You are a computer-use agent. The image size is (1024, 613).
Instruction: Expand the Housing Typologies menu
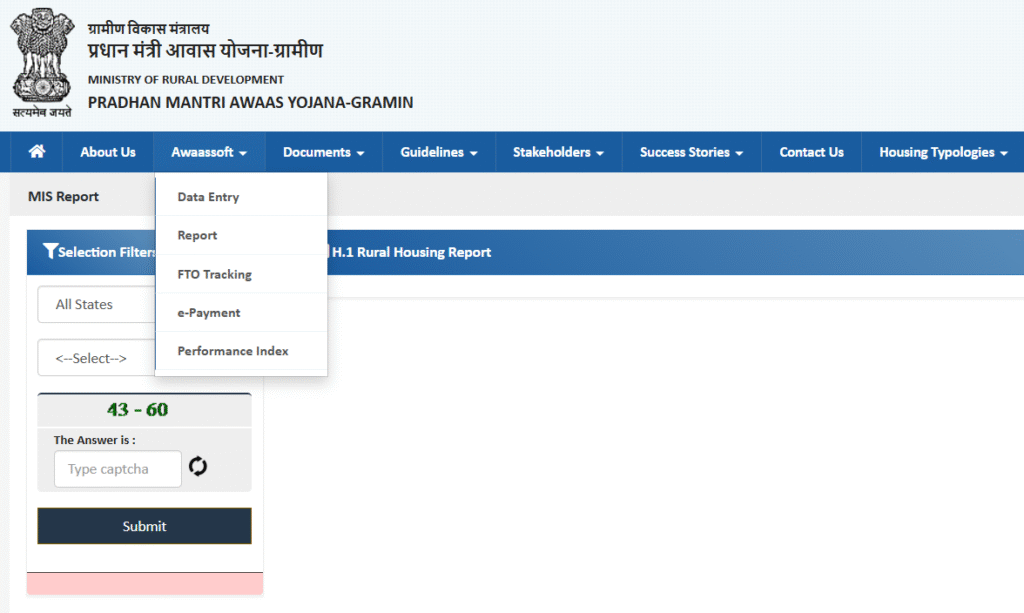(943, 152)
